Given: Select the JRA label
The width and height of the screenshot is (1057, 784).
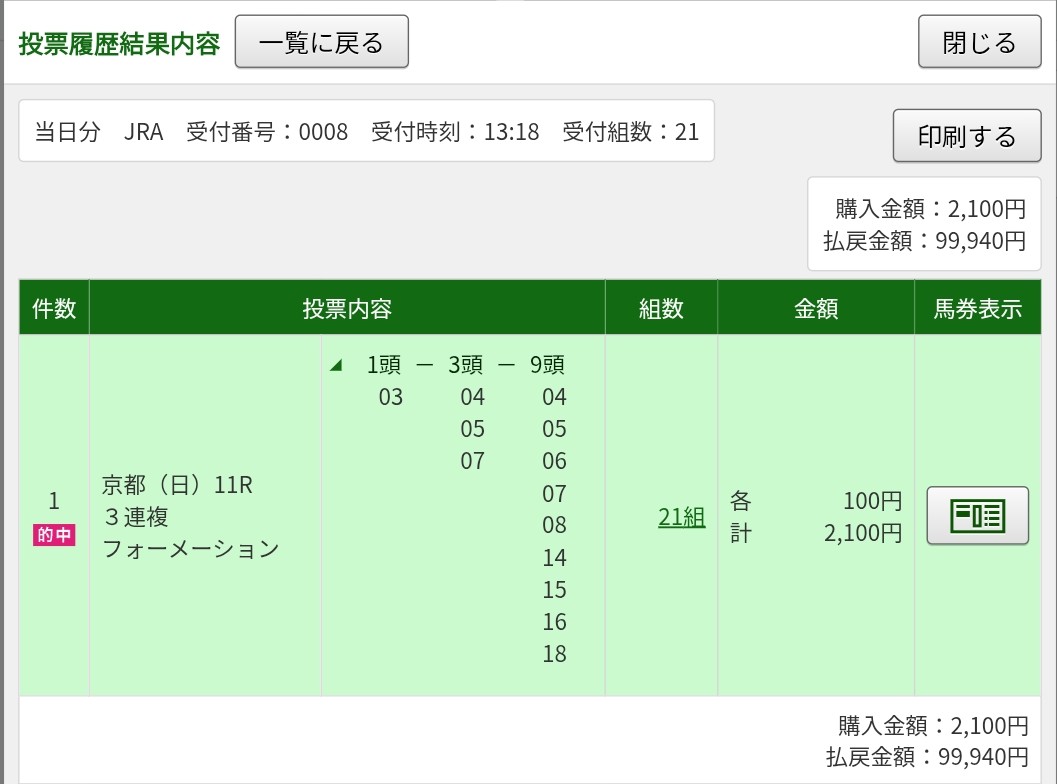Looking at the screenshot, I should coord(144,131).
